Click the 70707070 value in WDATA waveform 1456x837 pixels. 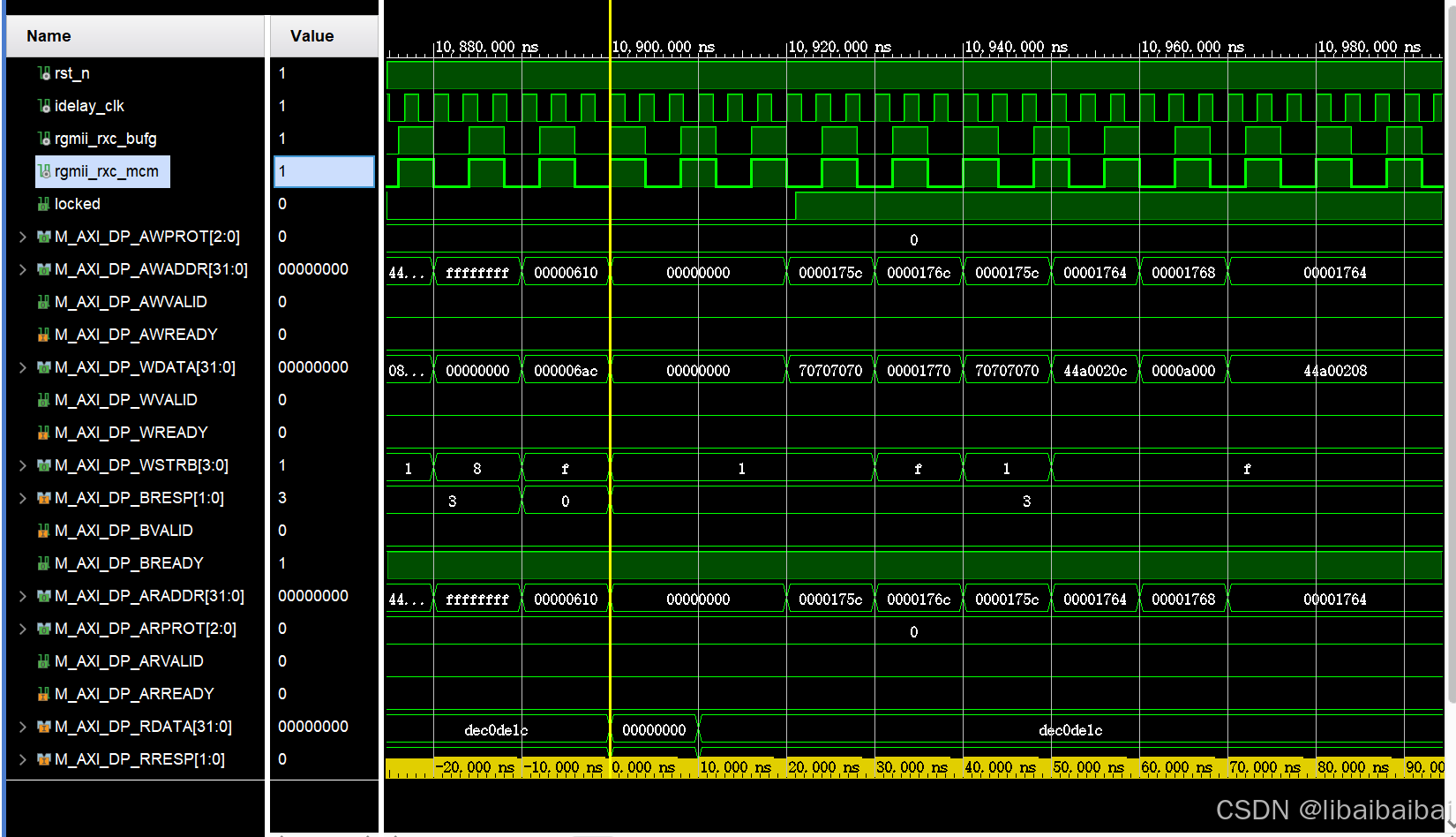tap(830, 371)
